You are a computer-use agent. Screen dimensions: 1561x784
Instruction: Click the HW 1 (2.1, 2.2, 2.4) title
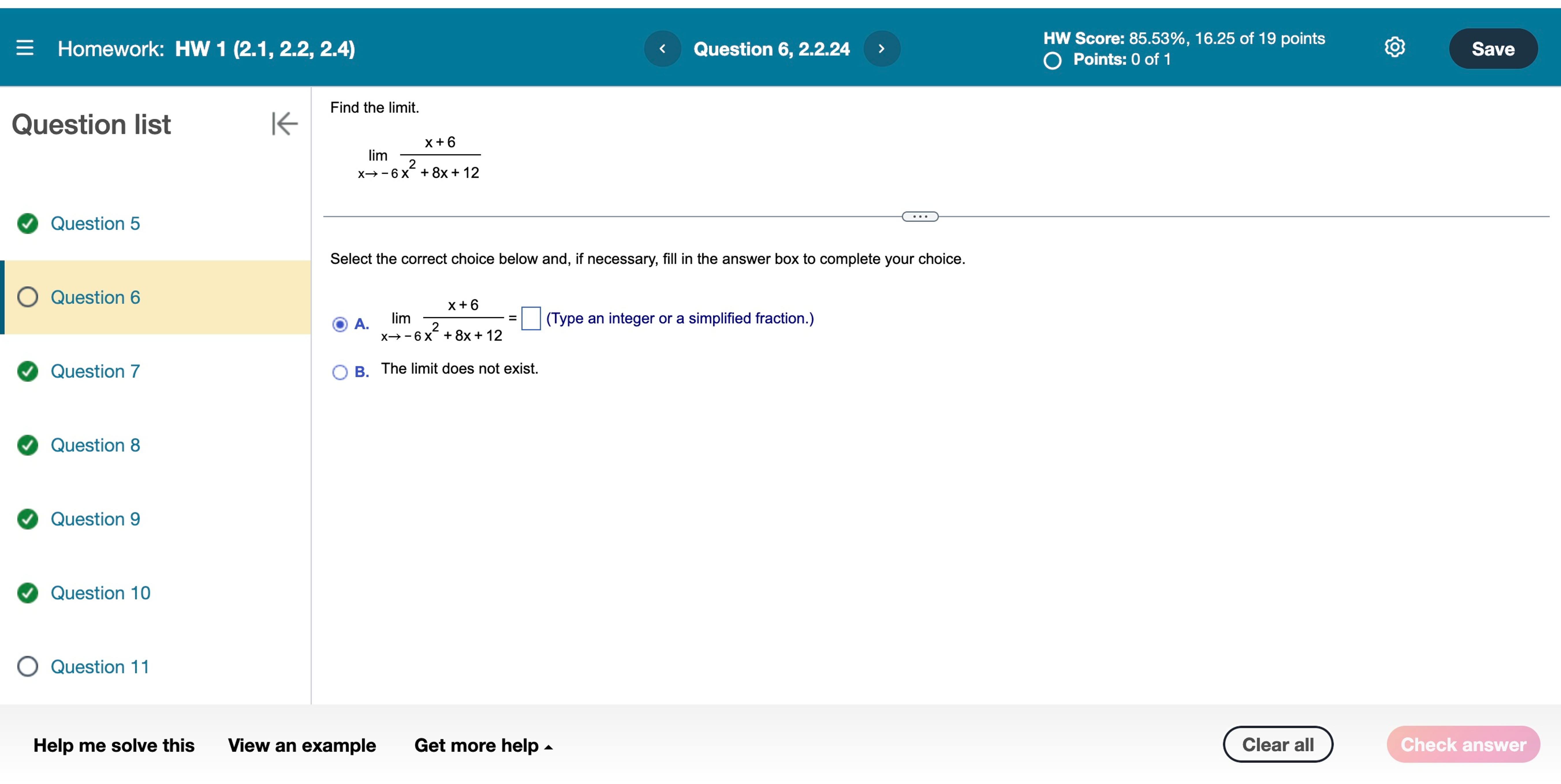(265, 48)
